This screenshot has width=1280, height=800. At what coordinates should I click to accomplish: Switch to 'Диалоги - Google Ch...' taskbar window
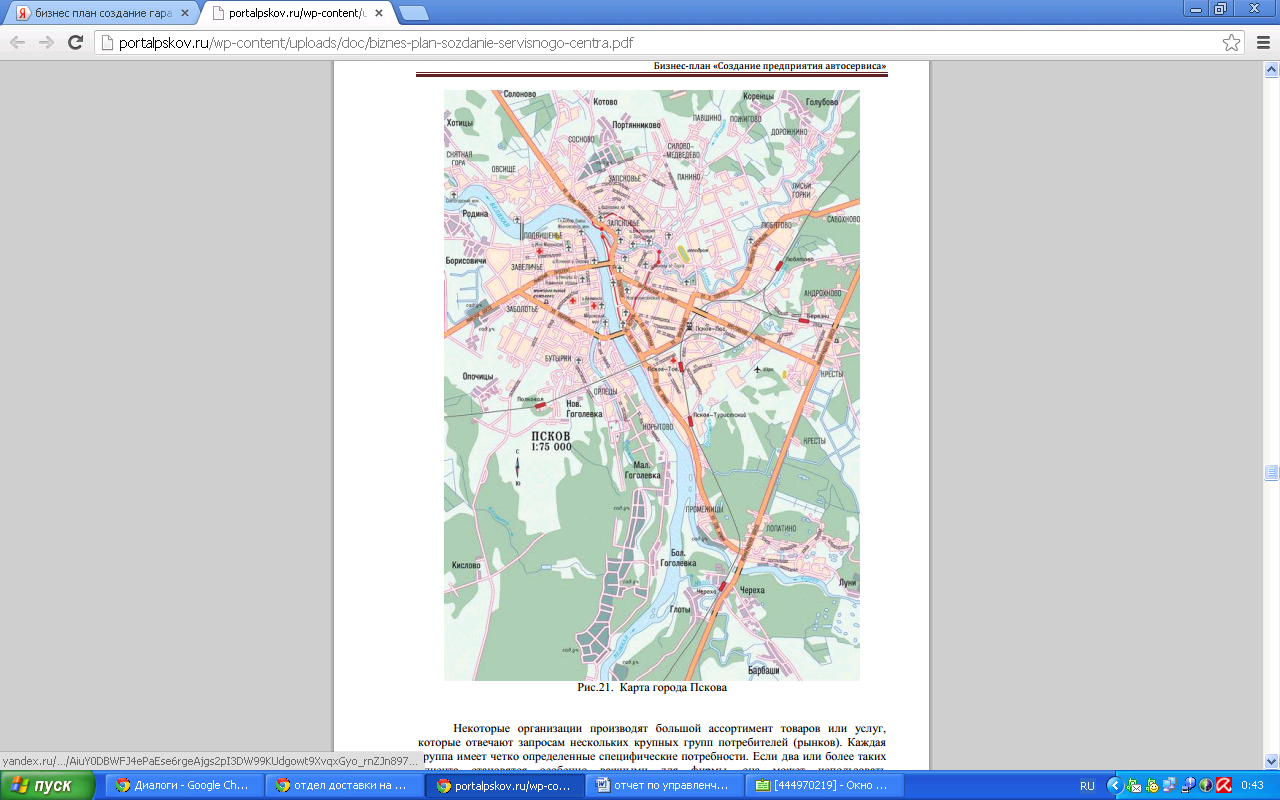[183, 785]
